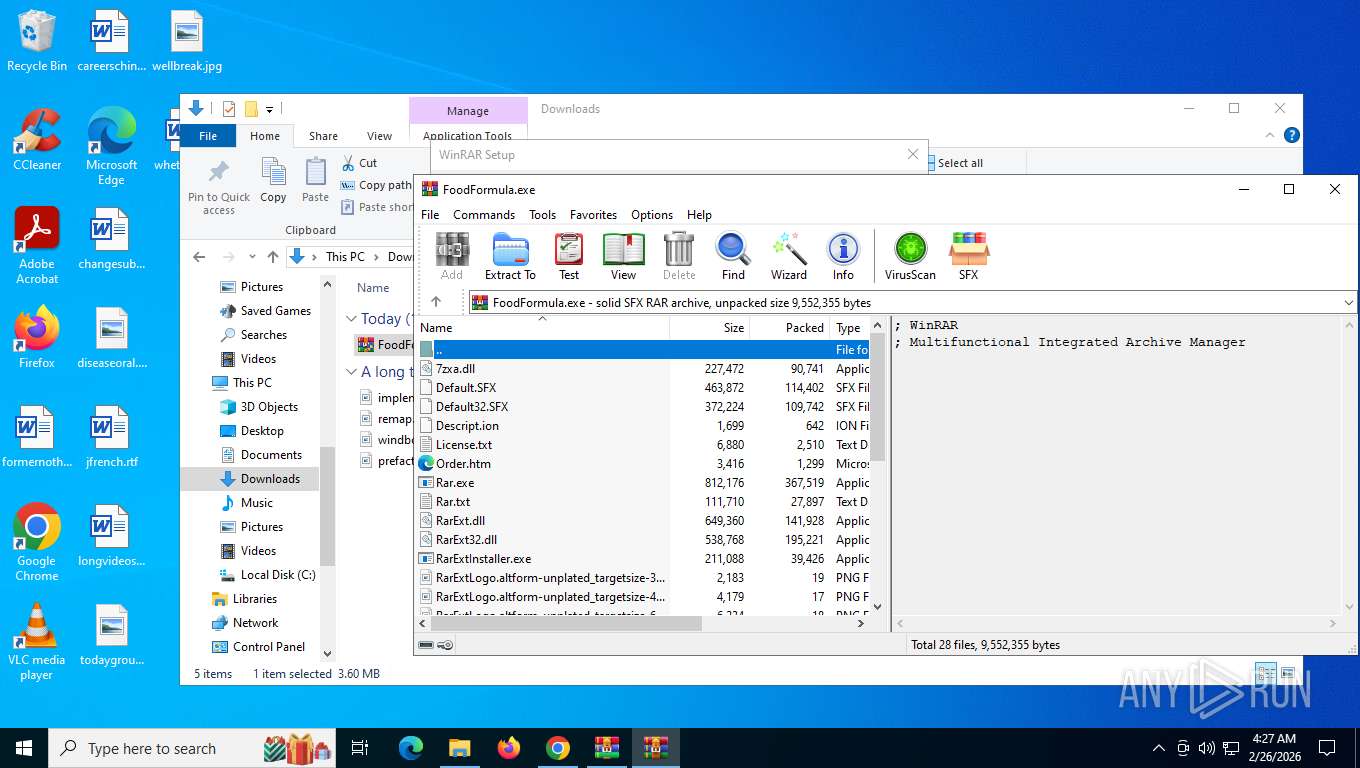
Task: Click the Delete trash can icon
Action: [679, 256]
